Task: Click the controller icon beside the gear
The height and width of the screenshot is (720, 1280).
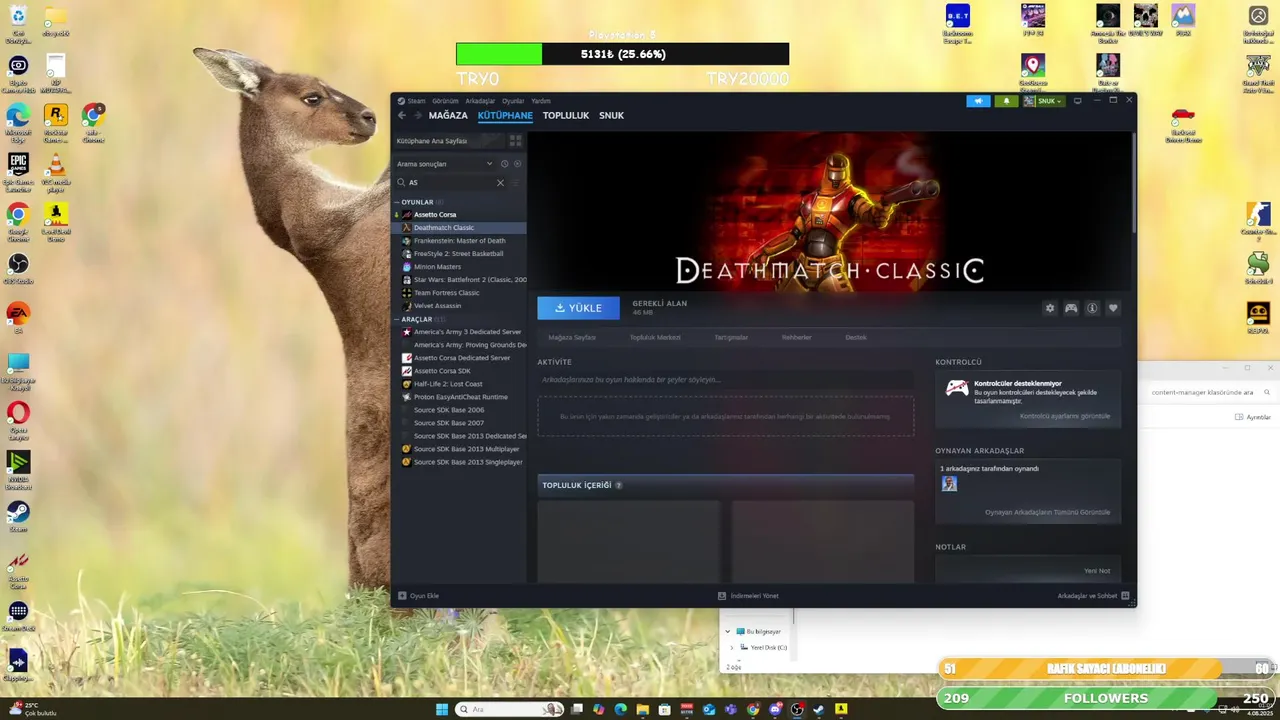Action: pyautogui.click(x=1071, y=308)
